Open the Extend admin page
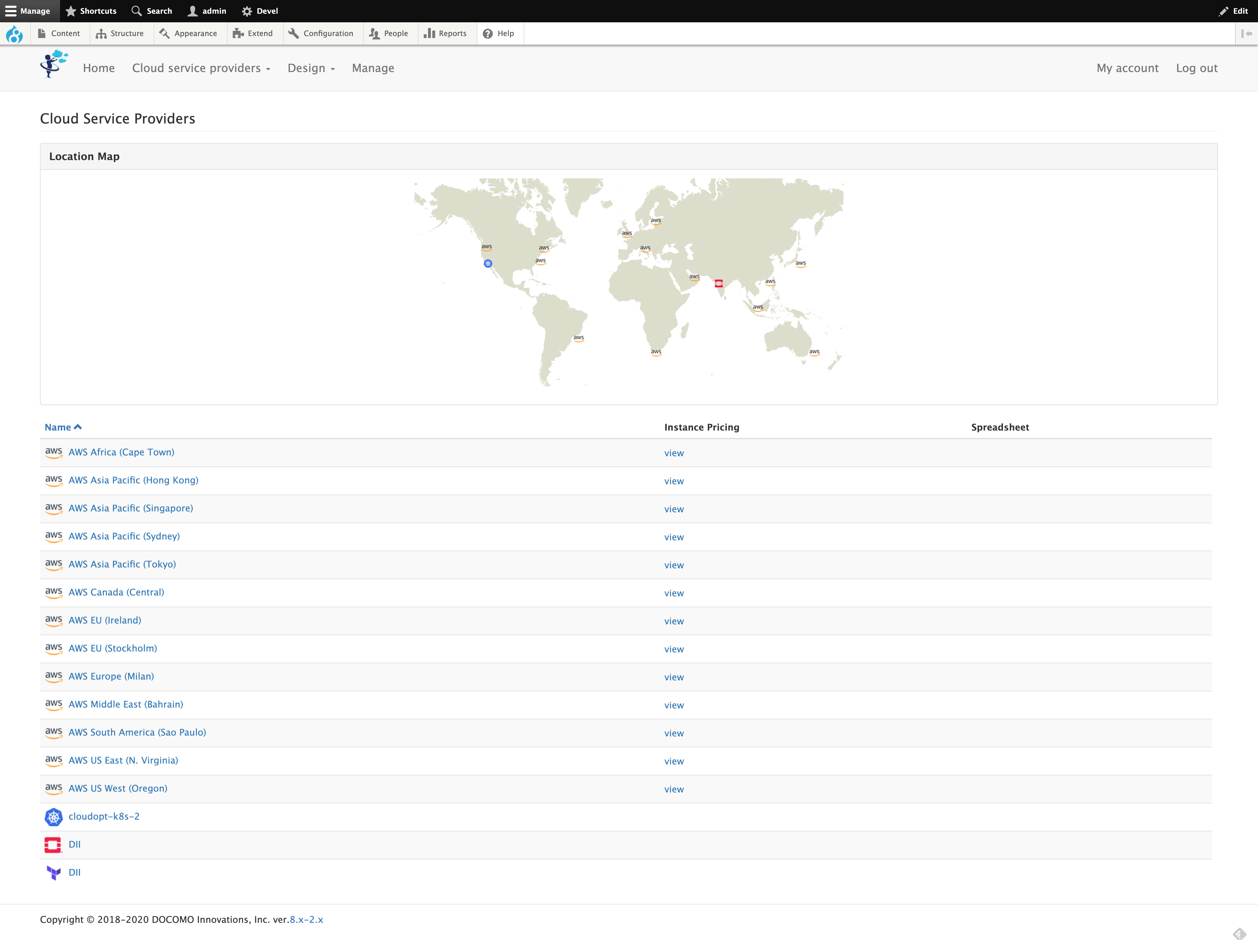The width and height of the screenshot is (1258, 952). (x=253, y=33)
